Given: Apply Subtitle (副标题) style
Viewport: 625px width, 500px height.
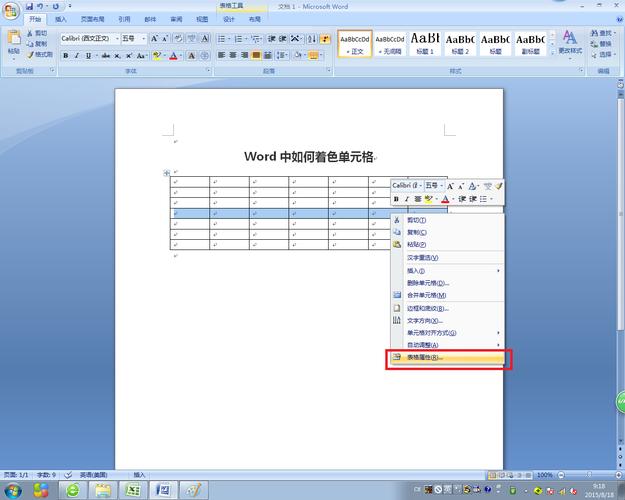Looking at the screenshot, I should point(531,43).
